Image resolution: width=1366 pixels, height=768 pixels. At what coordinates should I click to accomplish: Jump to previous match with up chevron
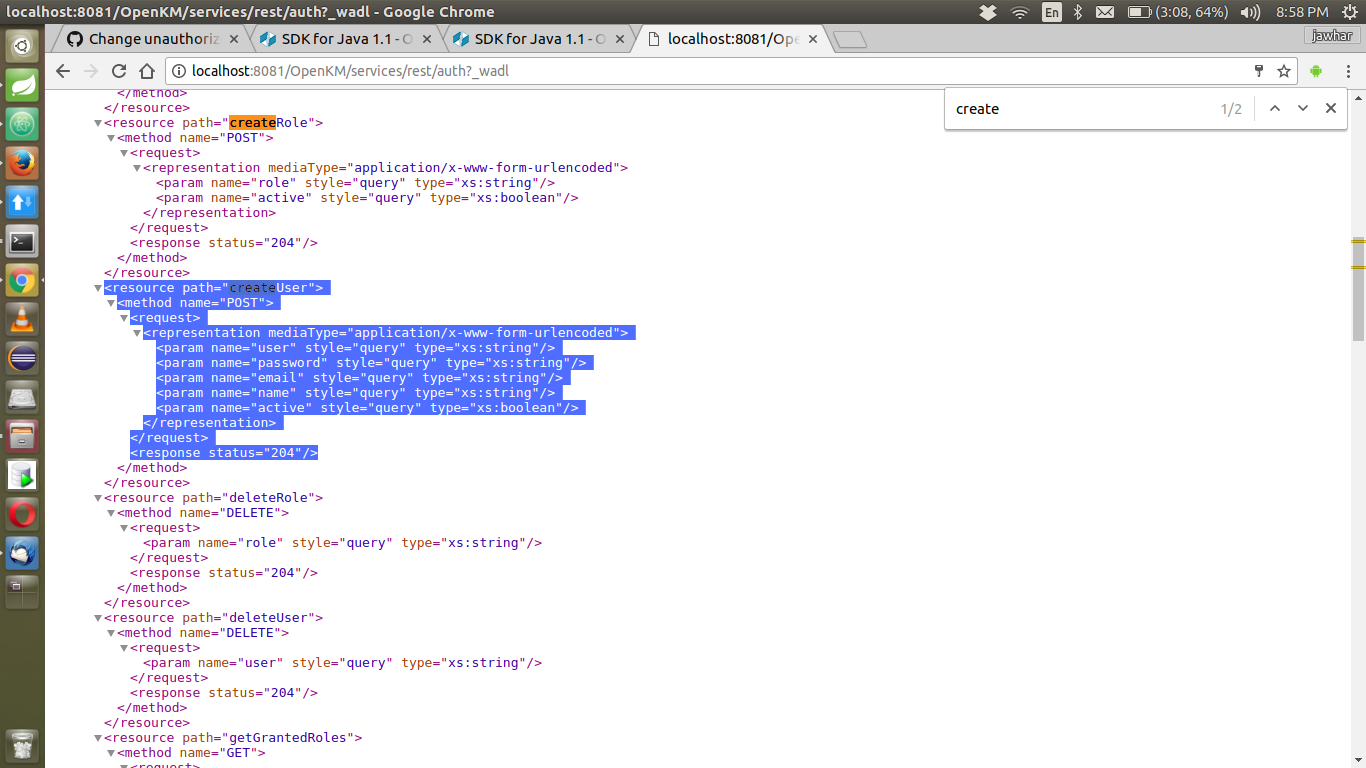pos(1274,108)
